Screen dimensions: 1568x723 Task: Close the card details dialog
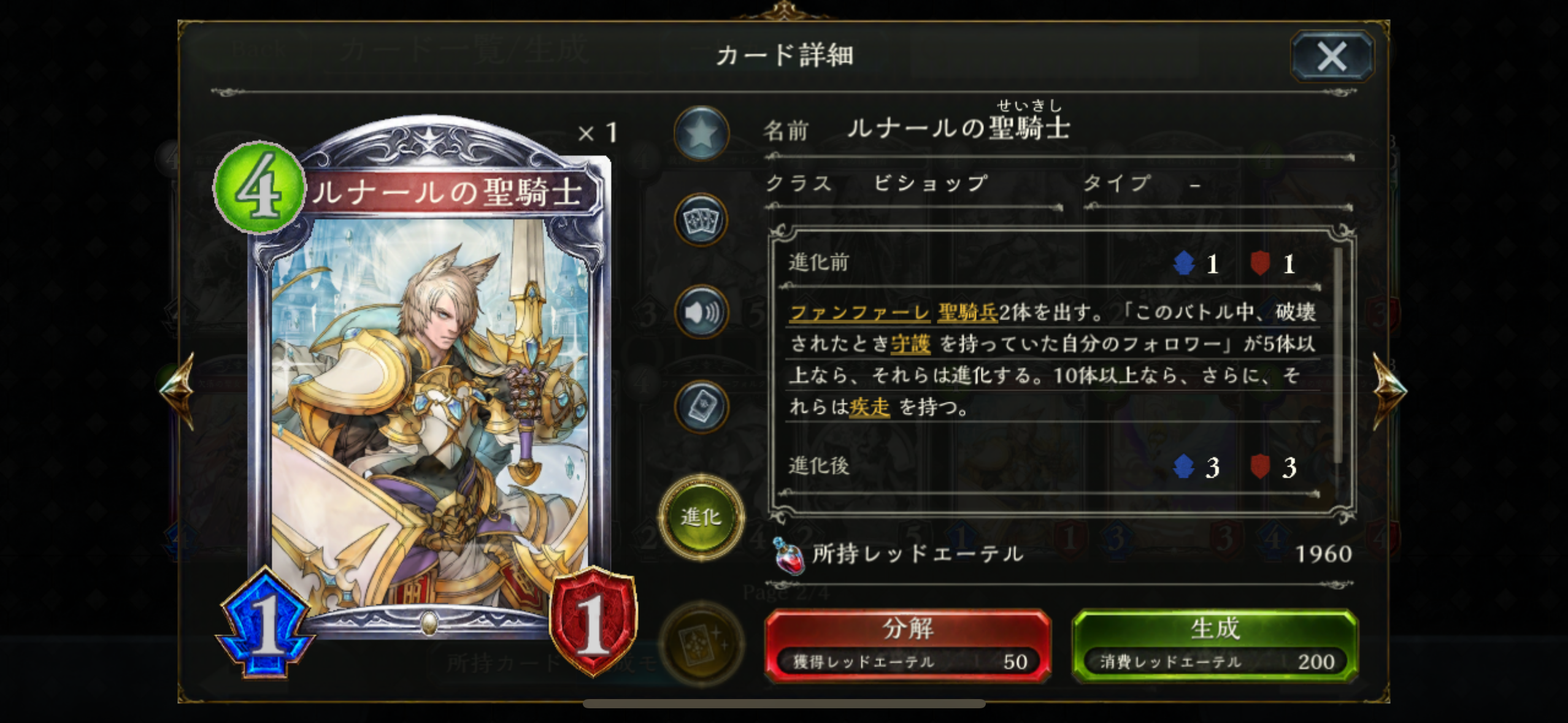click(1332, 56)
